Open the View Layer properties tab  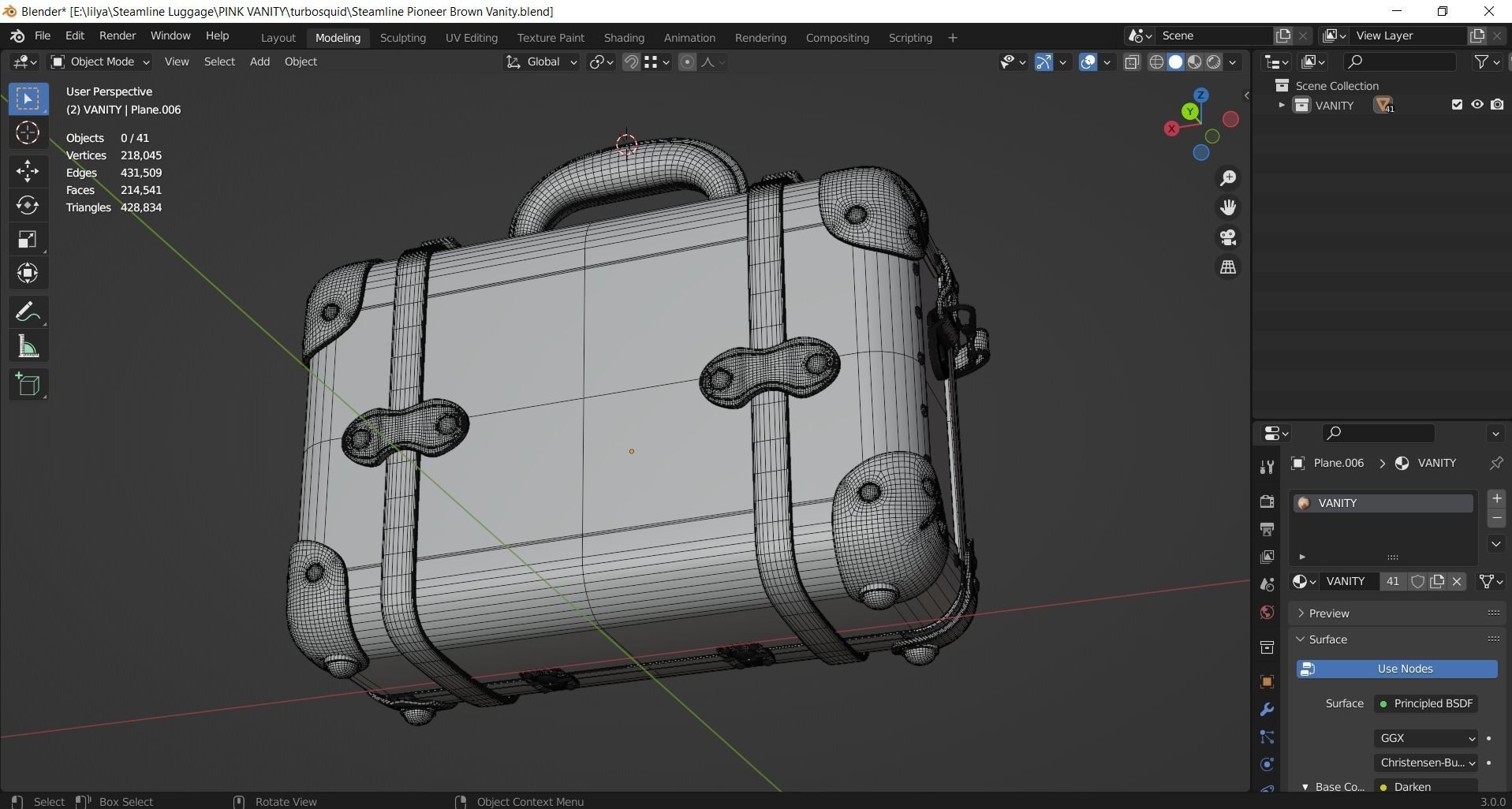pos(1267,557)
